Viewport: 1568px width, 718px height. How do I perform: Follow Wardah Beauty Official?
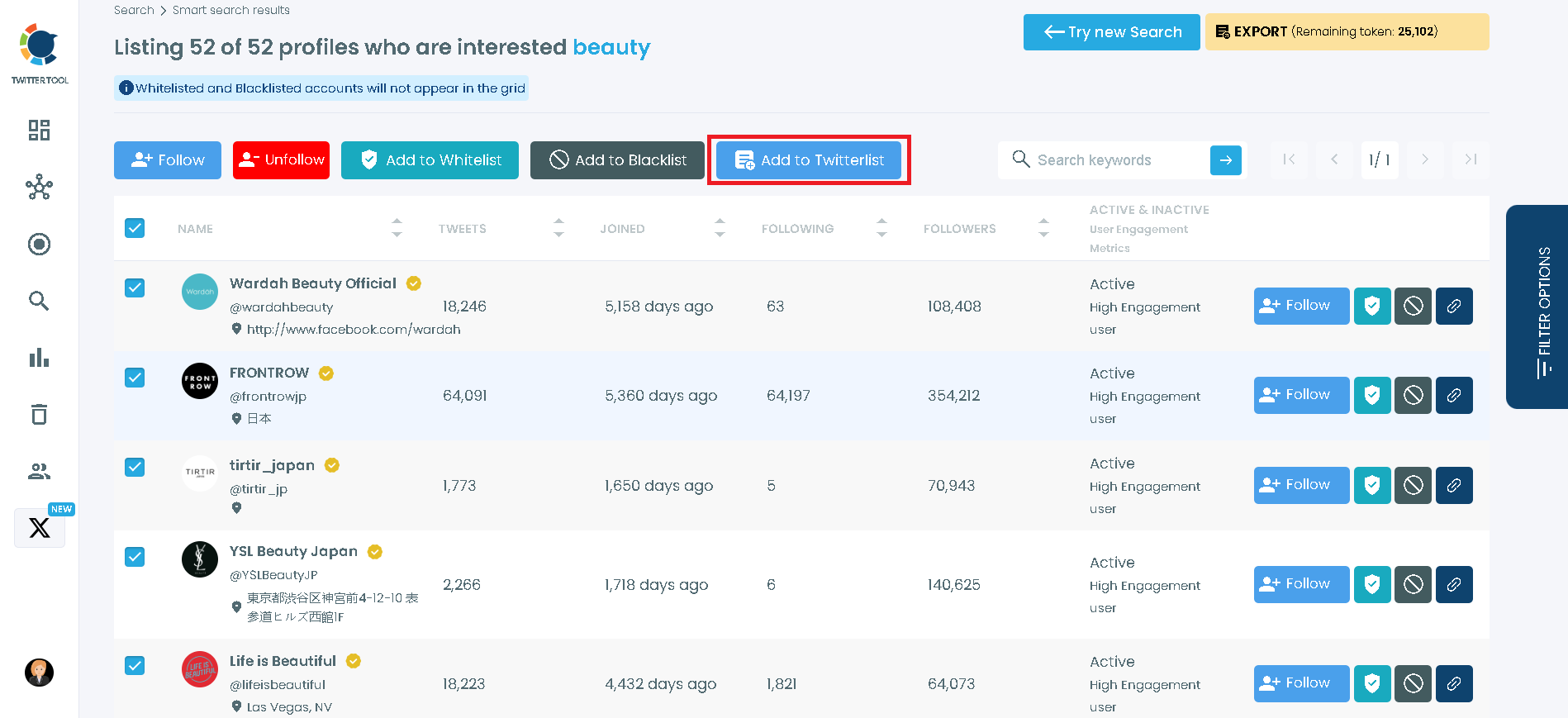click(1302, 306)
